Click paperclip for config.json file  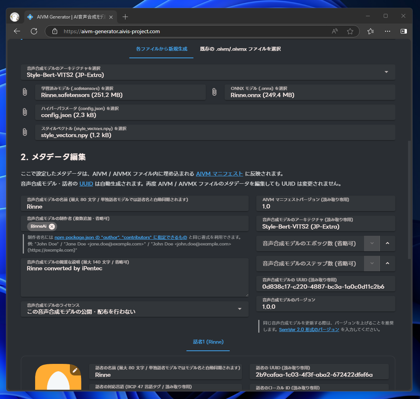[x=25, y=112]
